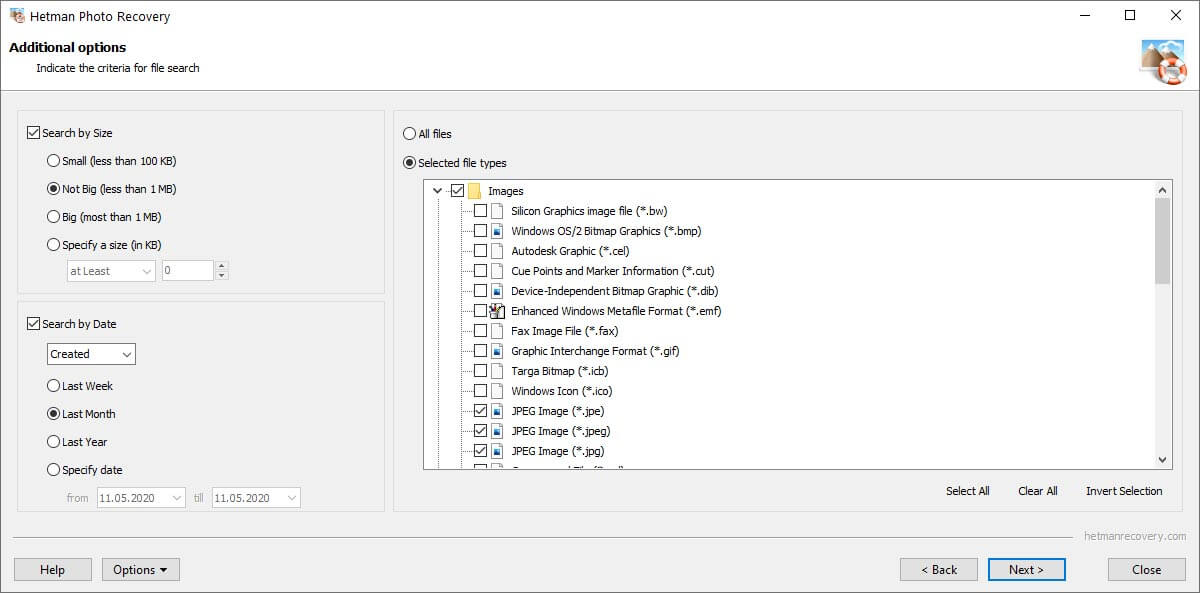Screen dimensions: 1200x593
Task: Click the Hetman Photo Recovery lifebuoy logo
Action: coord(1163,62)
